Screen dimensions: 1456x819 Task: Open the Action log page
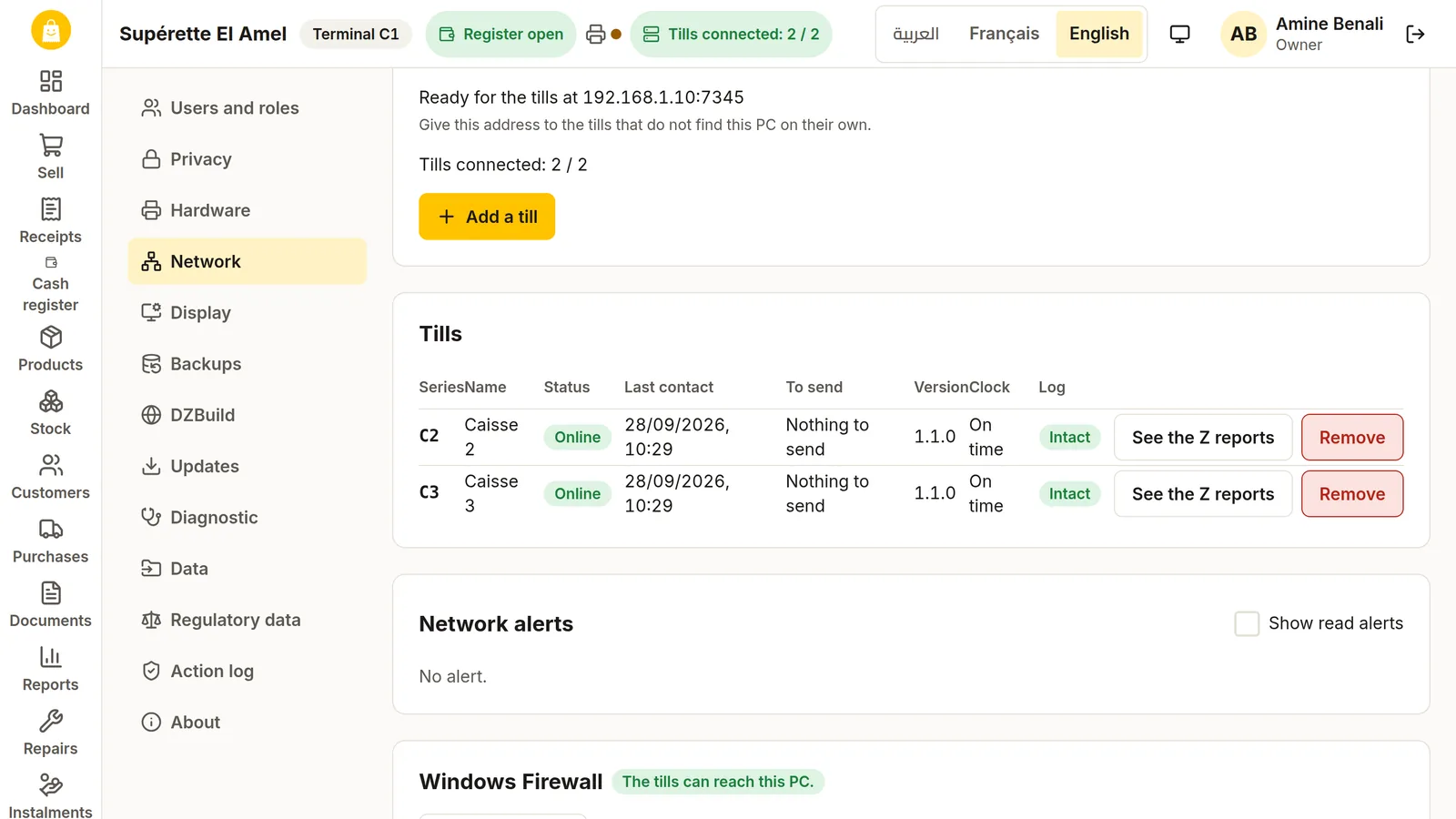click(248, 671)
